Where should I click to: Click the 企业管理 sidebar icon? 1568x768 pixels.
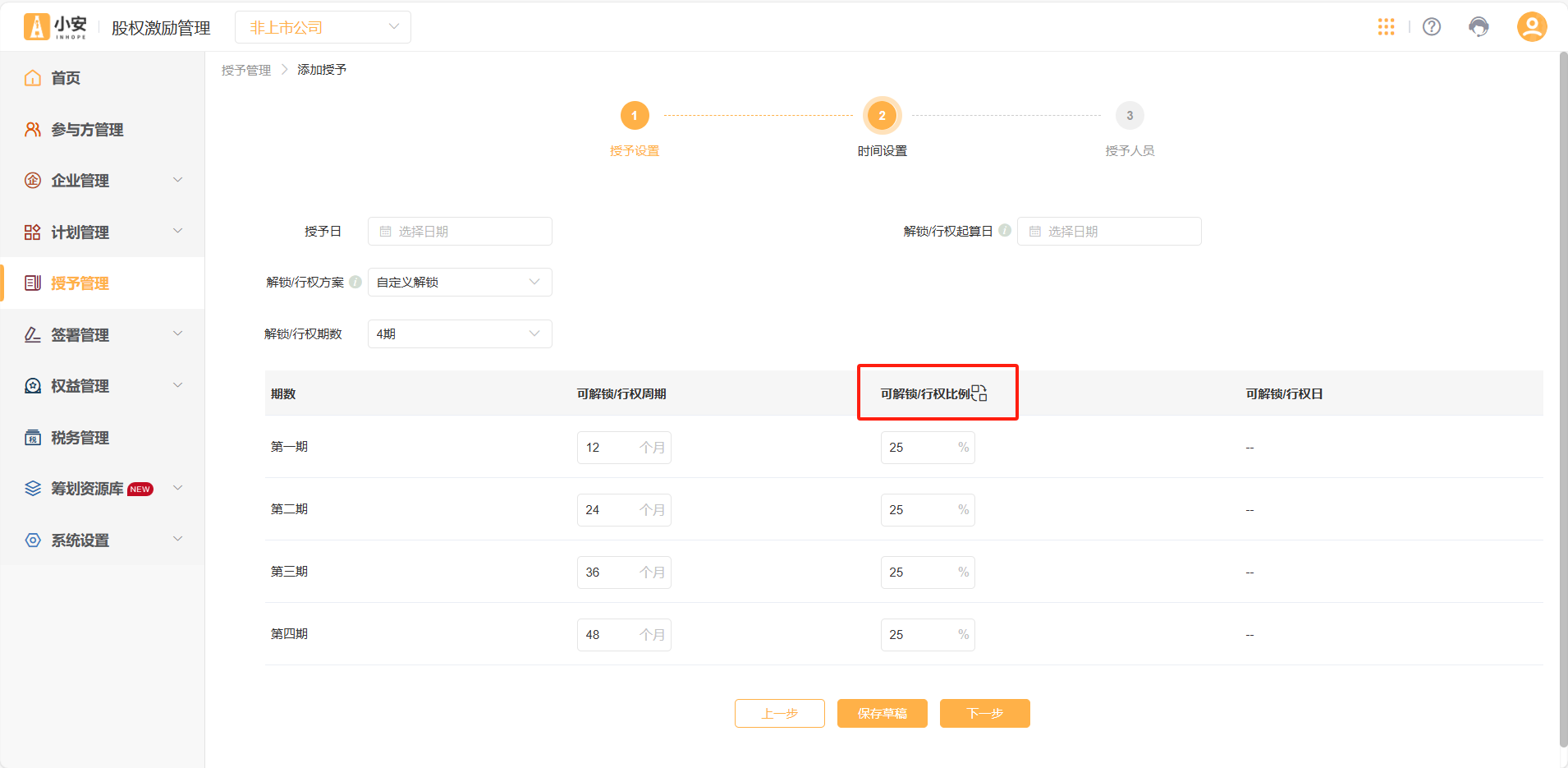pyautogui.click(x=33, y=181)
